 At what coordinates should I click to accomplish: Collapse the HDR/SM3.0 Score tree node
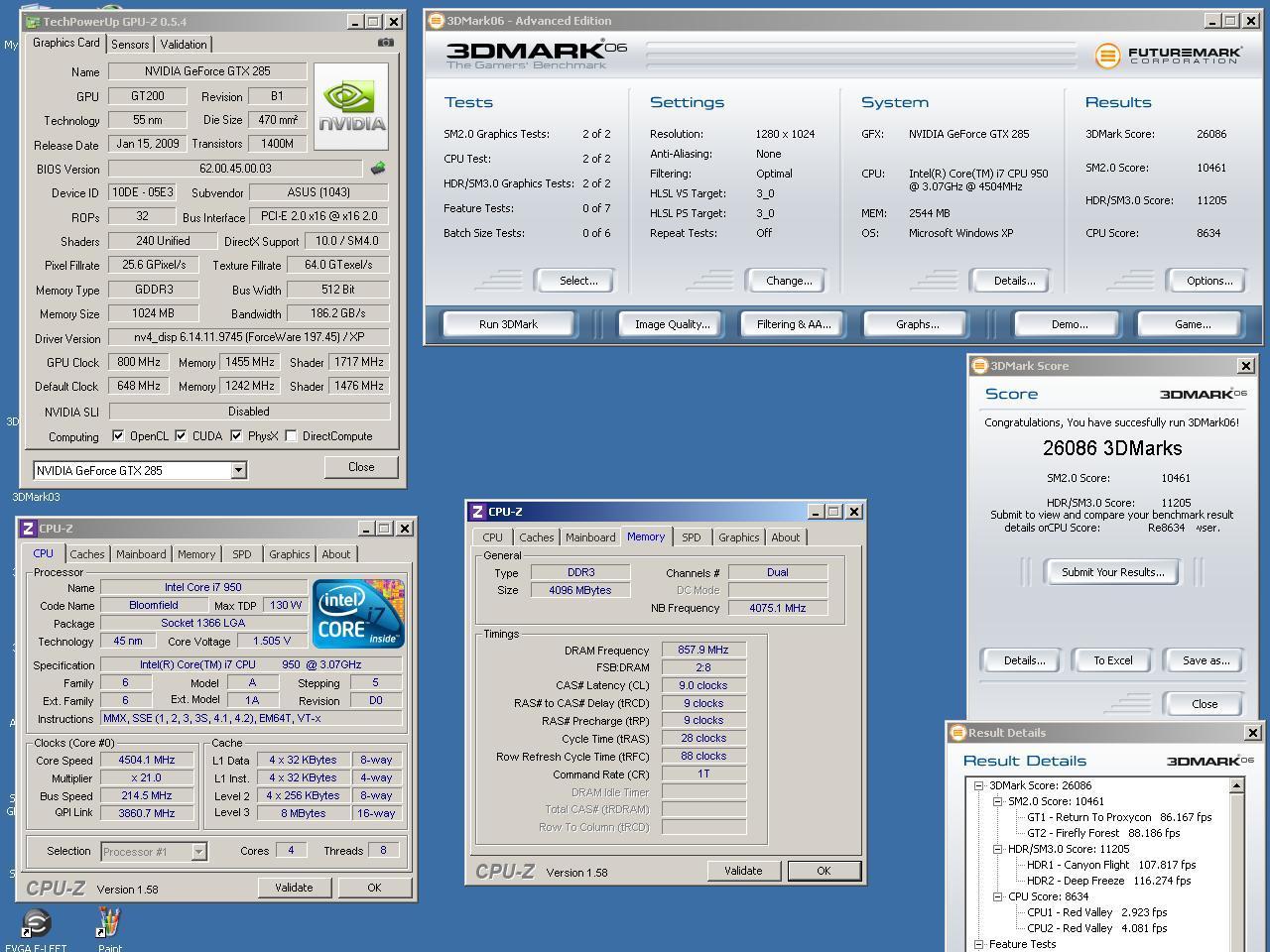click(x=997, y=849)
